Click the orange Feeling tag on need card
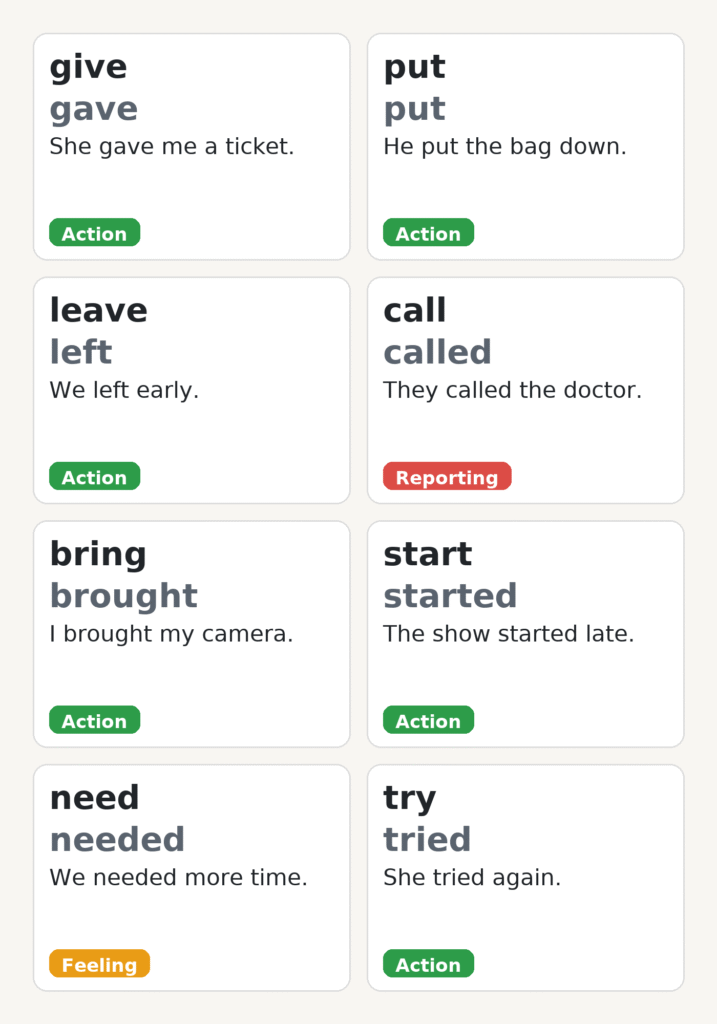 tap(99, 965)
